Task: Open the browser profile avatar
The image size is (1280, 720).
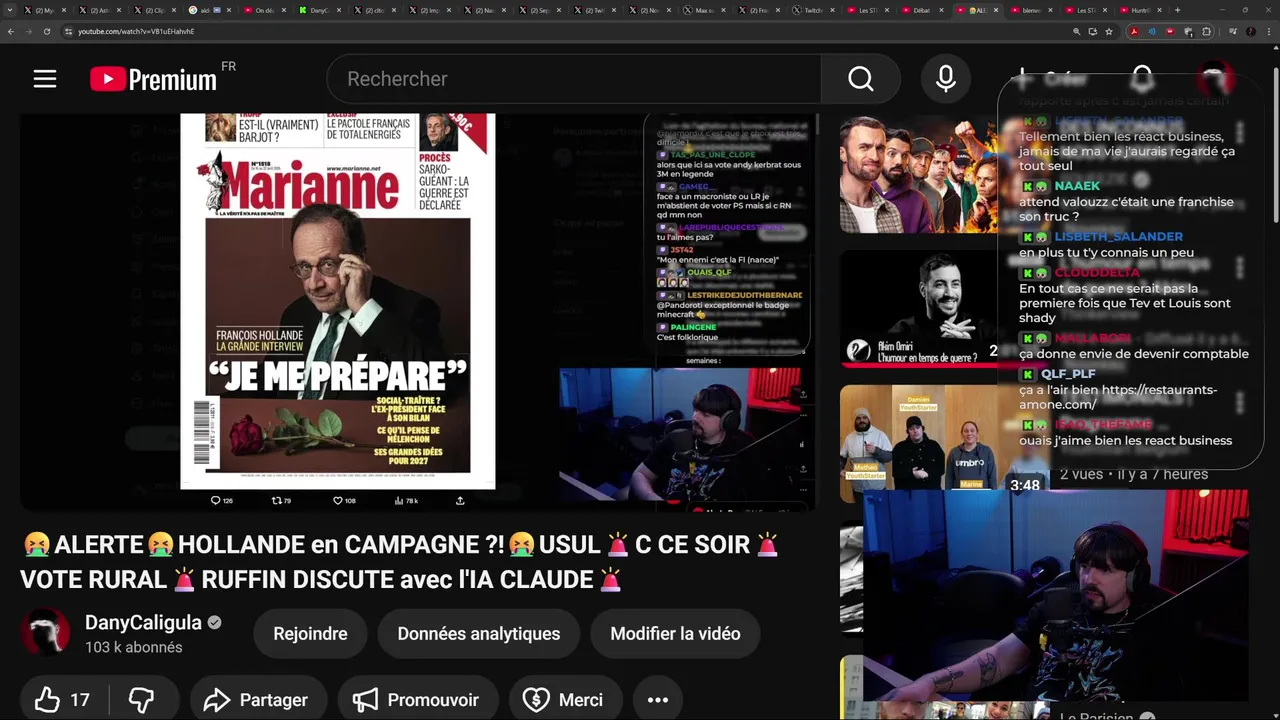Action: tap(1250, 31)
